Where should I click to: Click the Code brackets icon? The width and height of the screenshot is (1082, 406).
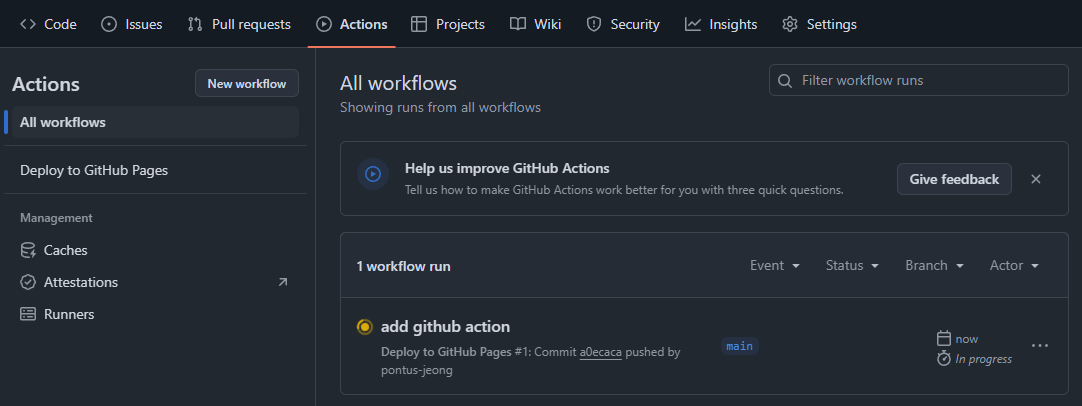pos(28,24)
